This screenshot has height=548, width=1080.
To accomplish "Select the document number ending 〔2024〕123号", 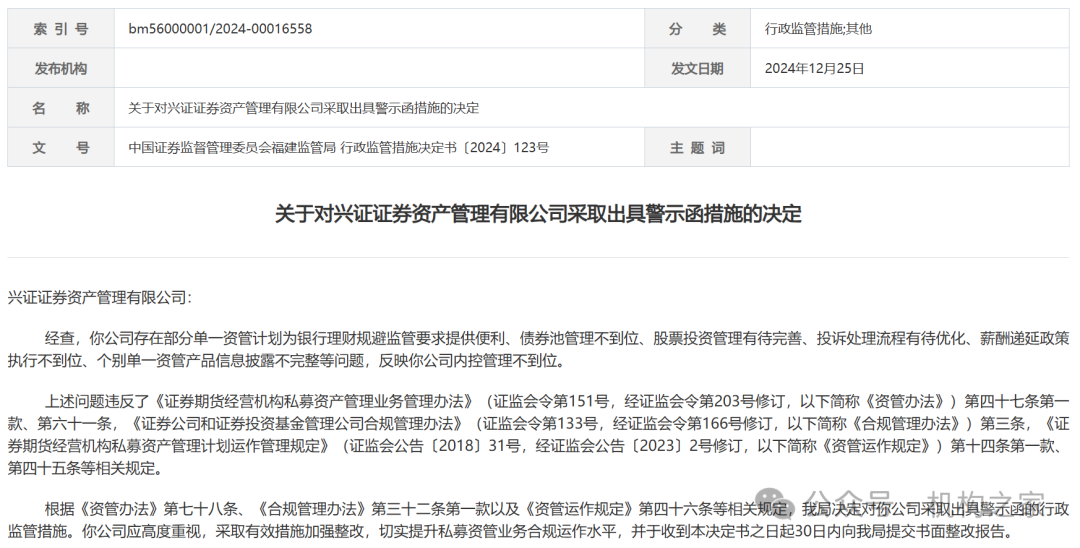I will coord(338,147).
